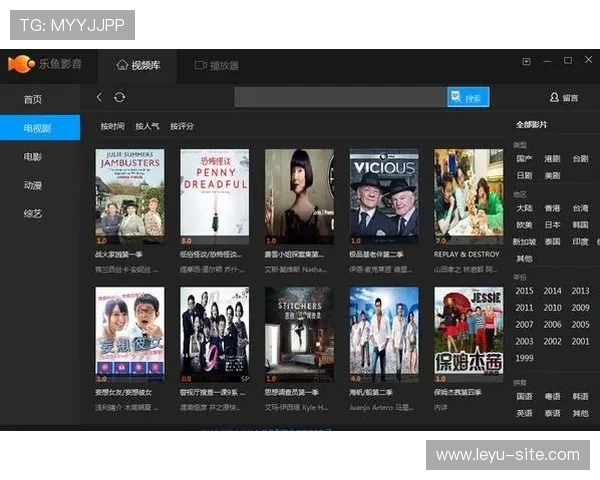
Task: Switch to the 播放器 tab
Action: click(217, 66)
